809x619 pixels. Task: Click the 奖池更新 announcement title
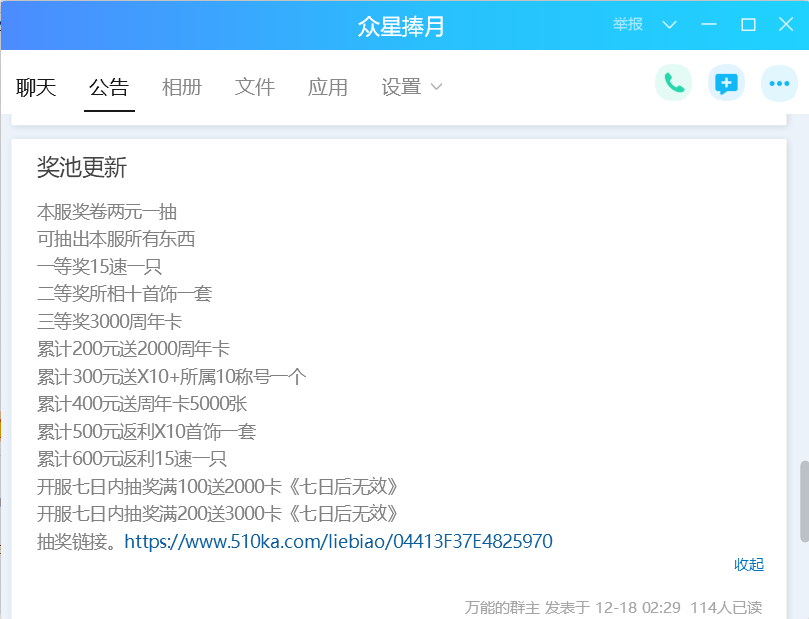coord(82,168)
